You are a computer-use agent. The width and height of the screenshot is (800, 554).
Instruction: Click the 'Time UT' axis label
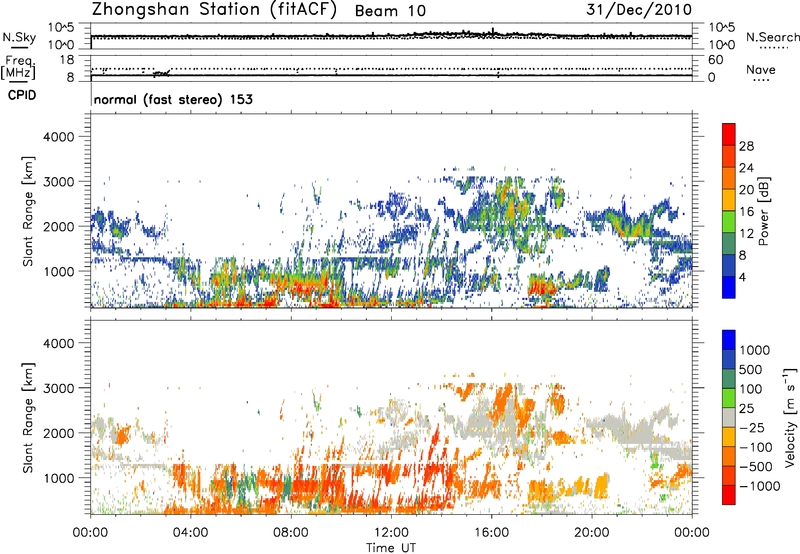point(391,548)
